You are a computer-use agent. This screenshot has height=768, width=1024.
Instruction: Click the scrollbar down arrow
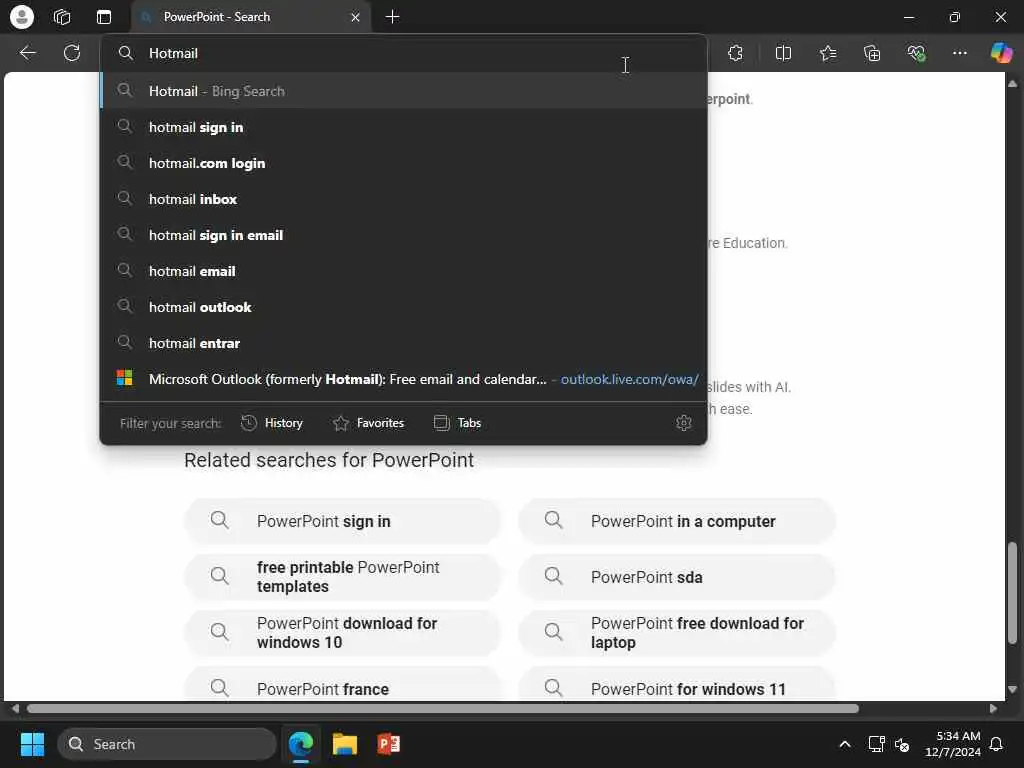[1012, 689]
